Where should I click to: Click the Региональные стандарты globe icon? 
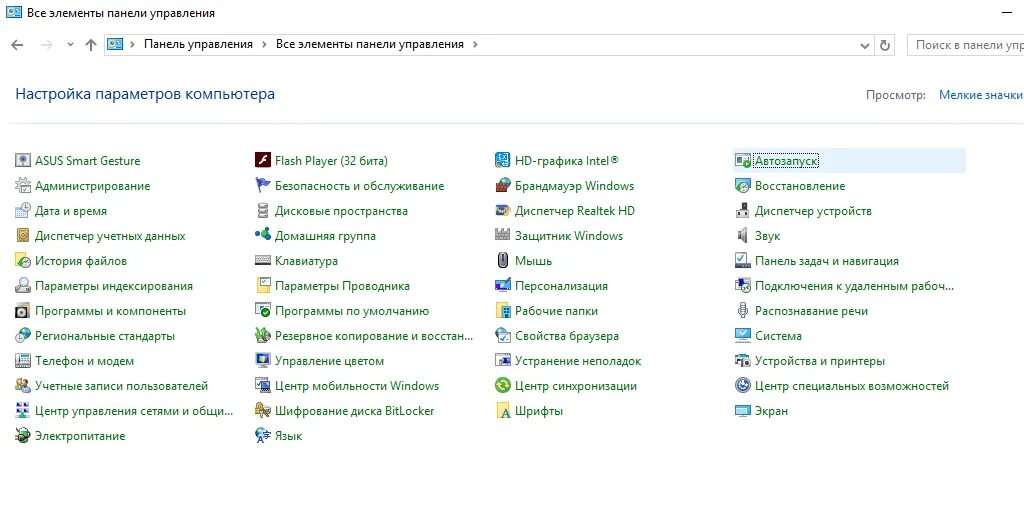(x=23, y=336)
